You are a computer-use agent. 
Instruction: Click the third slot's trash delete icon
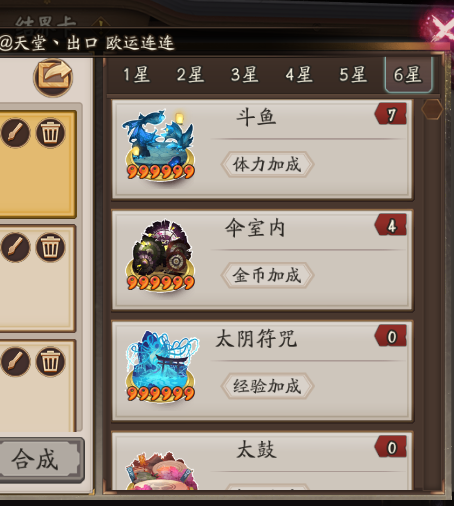50,361
